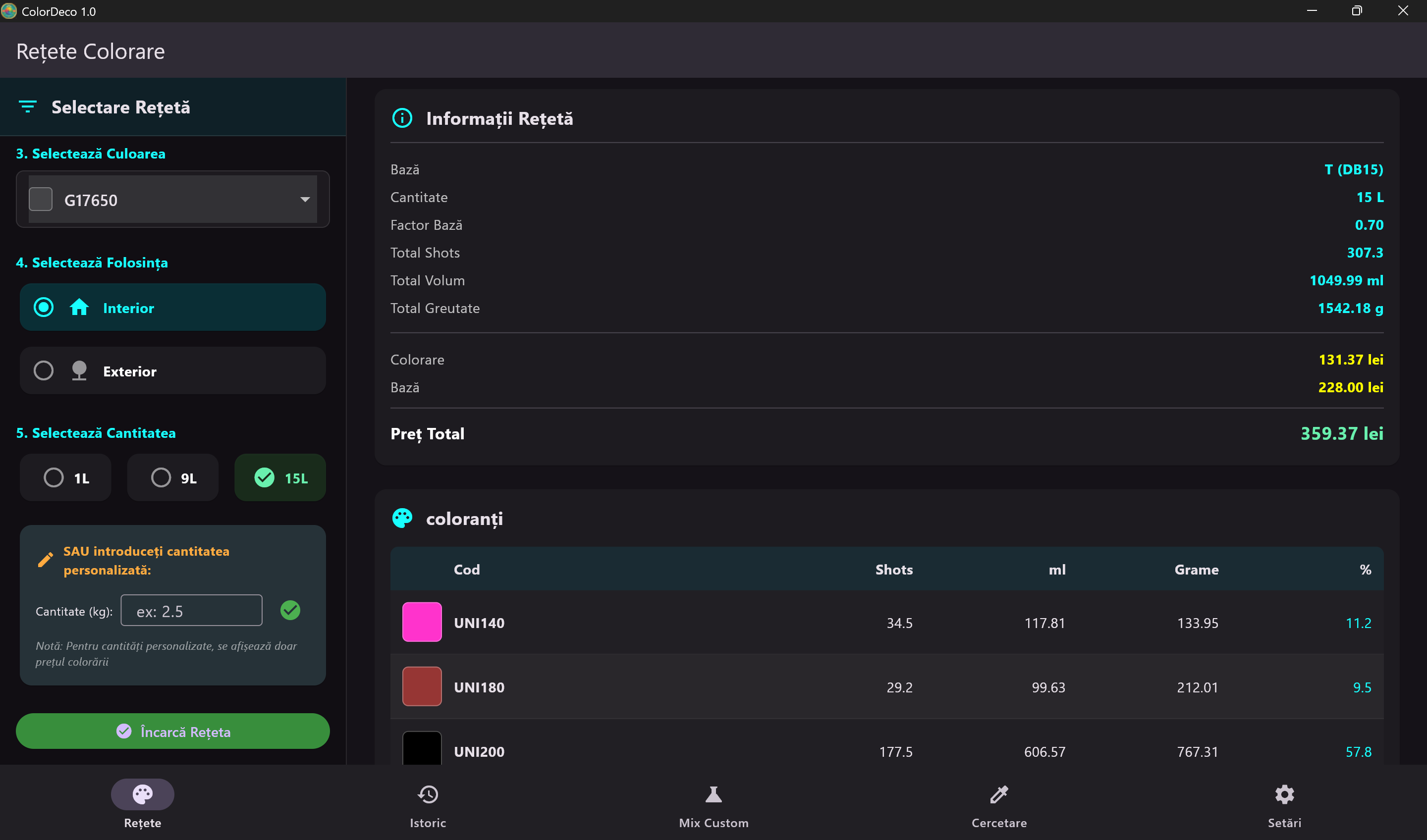
Task: Switch to the Rețete tab label
Action: point(143,823)
